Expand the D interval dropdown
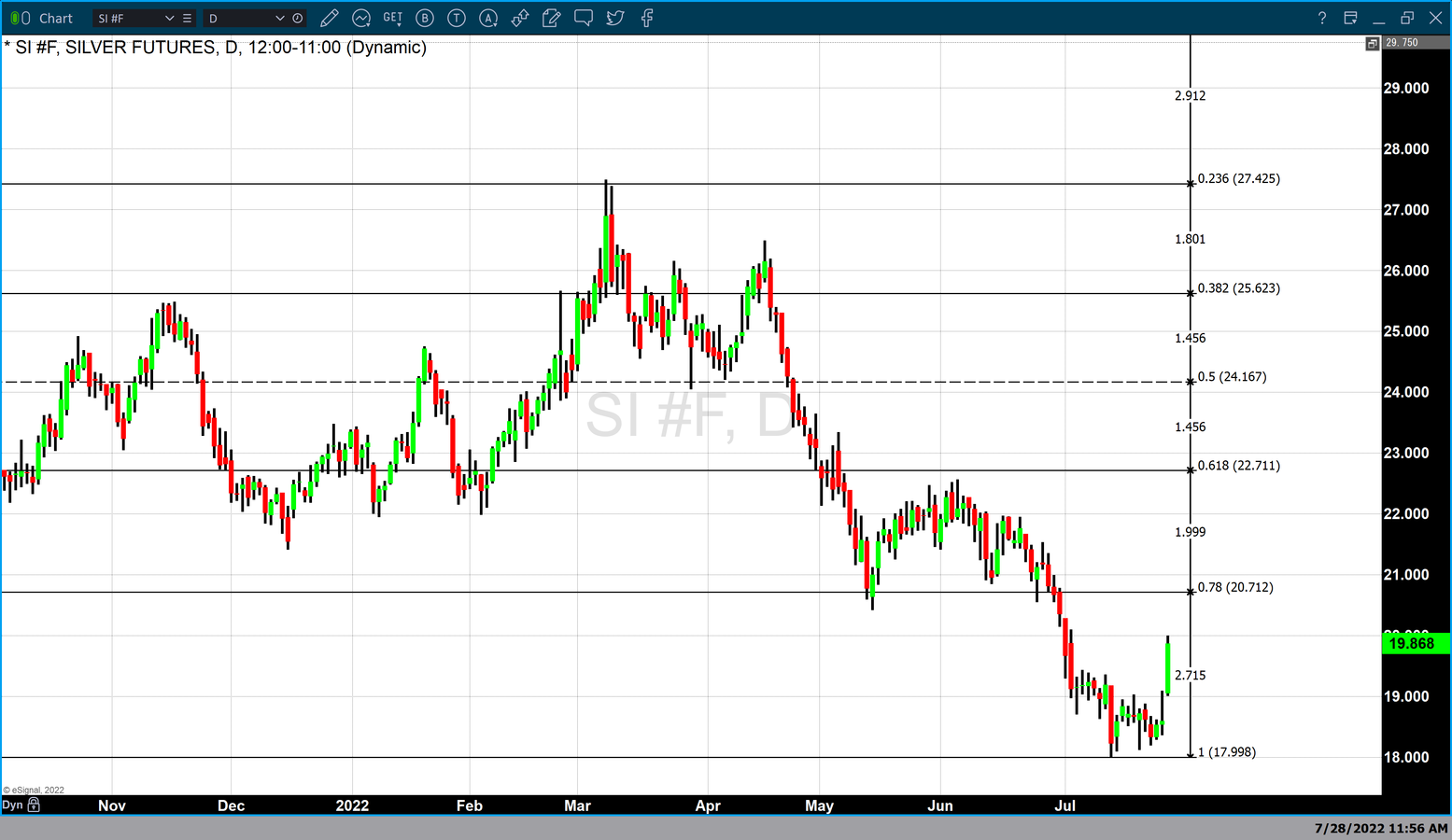The height and width of the screenshot is (840, 1452). click(279, 18)
